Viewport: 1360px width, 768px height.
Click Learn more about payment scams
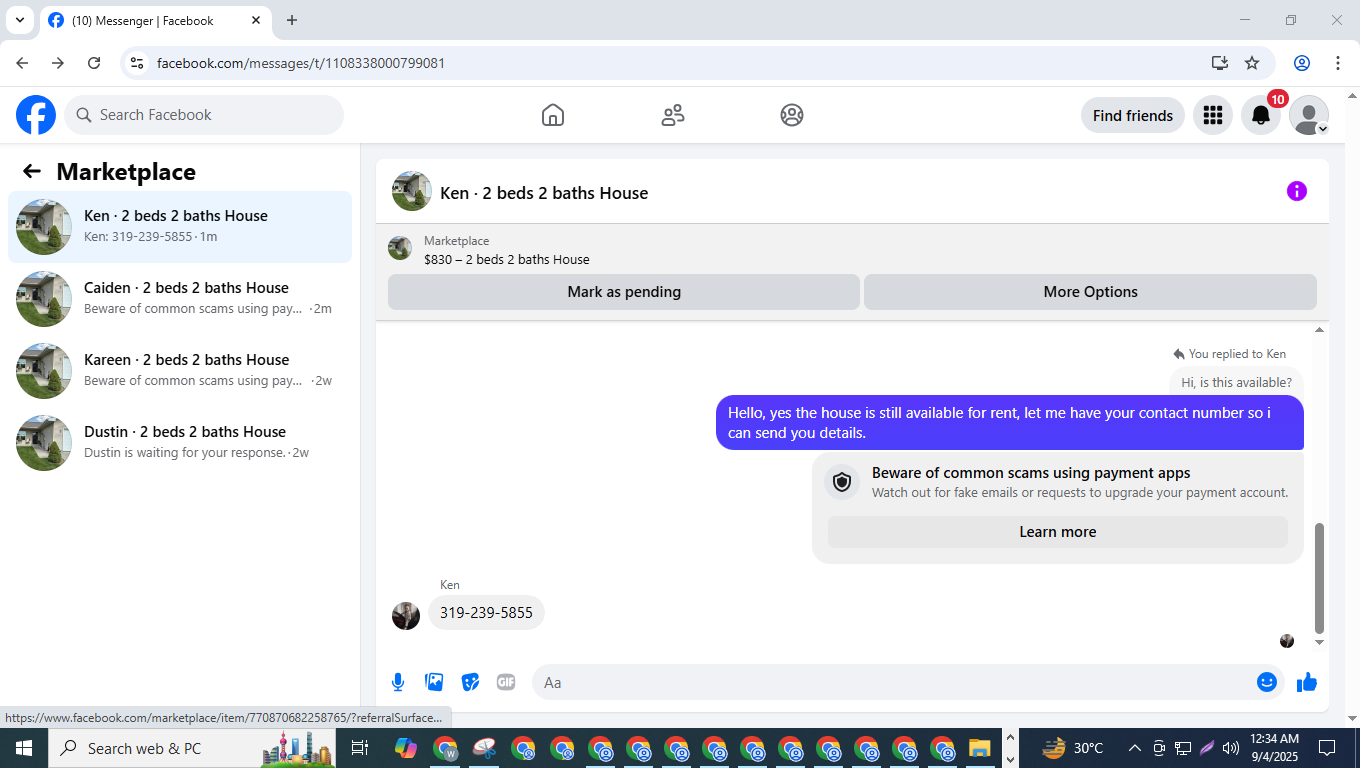tap(1058, 532)
